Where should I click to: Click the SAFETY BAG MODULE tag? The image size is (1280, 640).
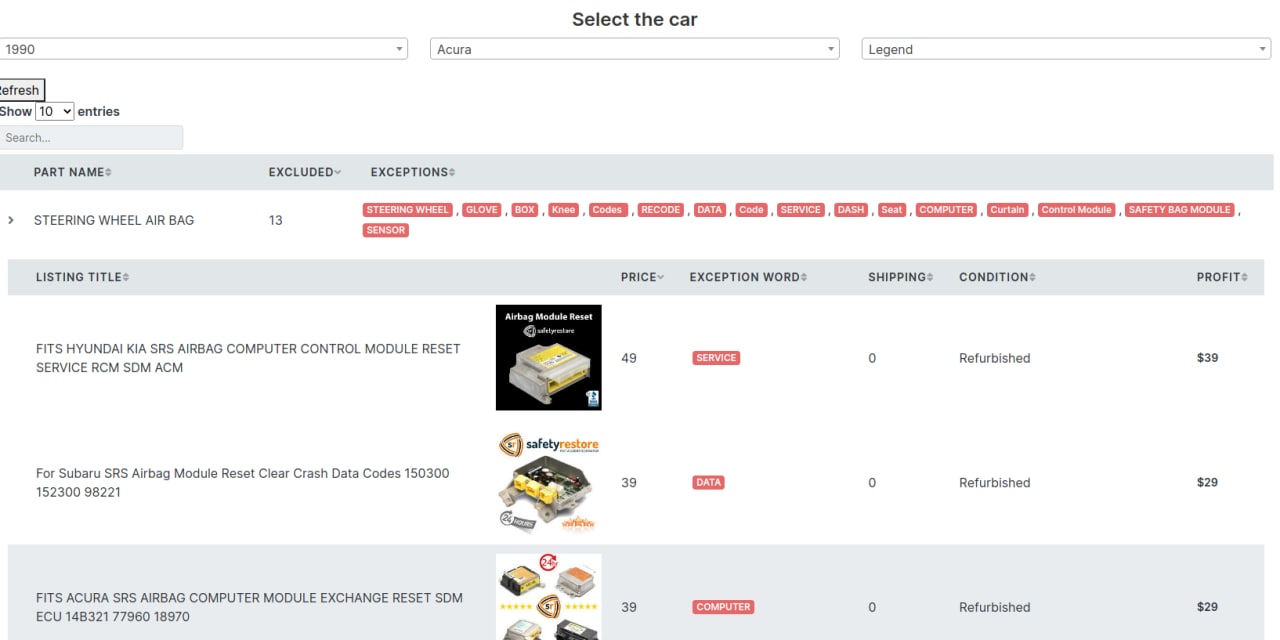[1180, 210]
